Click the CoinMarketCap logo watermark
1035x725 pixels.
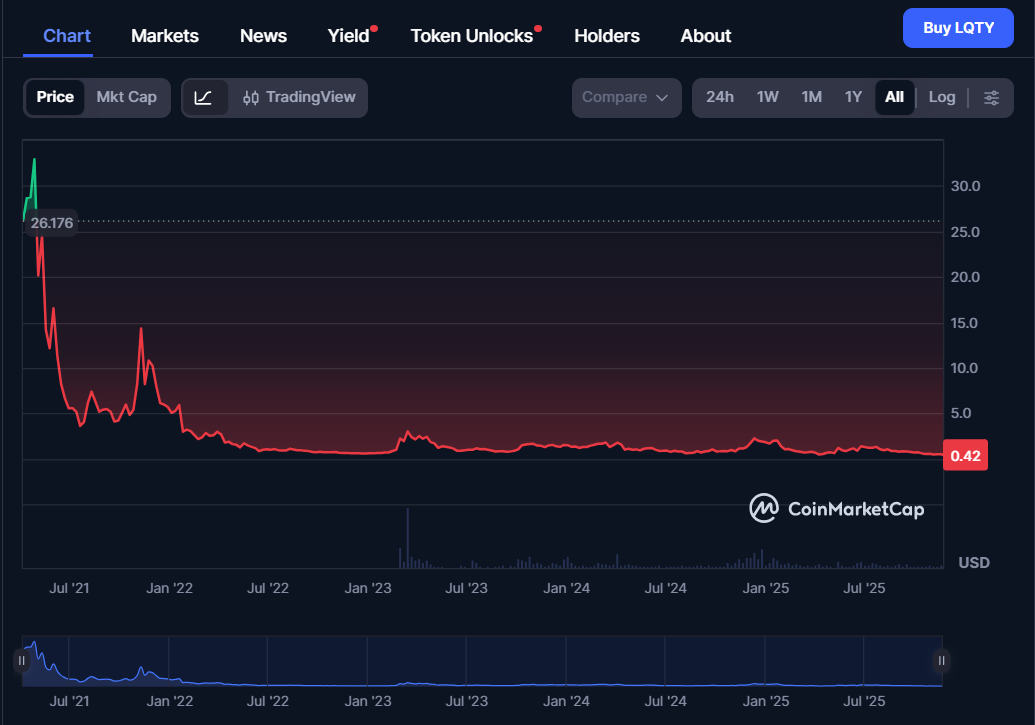pos(840,509)
